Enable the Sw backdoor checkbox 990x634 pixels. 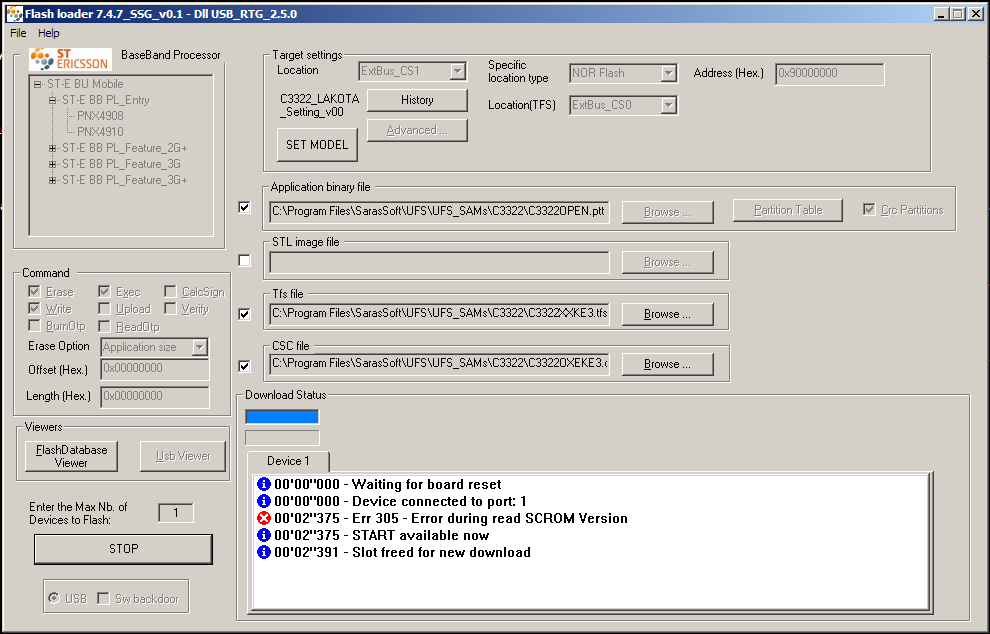click(104, 598)
